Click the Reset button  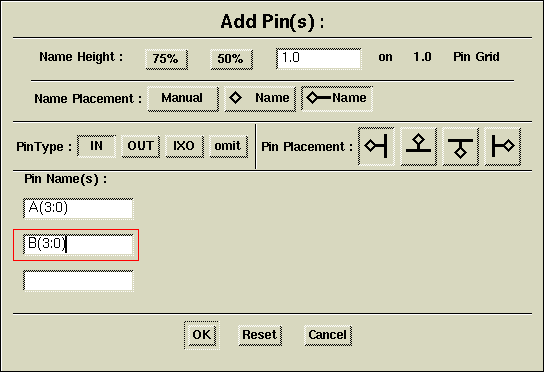[260, 335]
